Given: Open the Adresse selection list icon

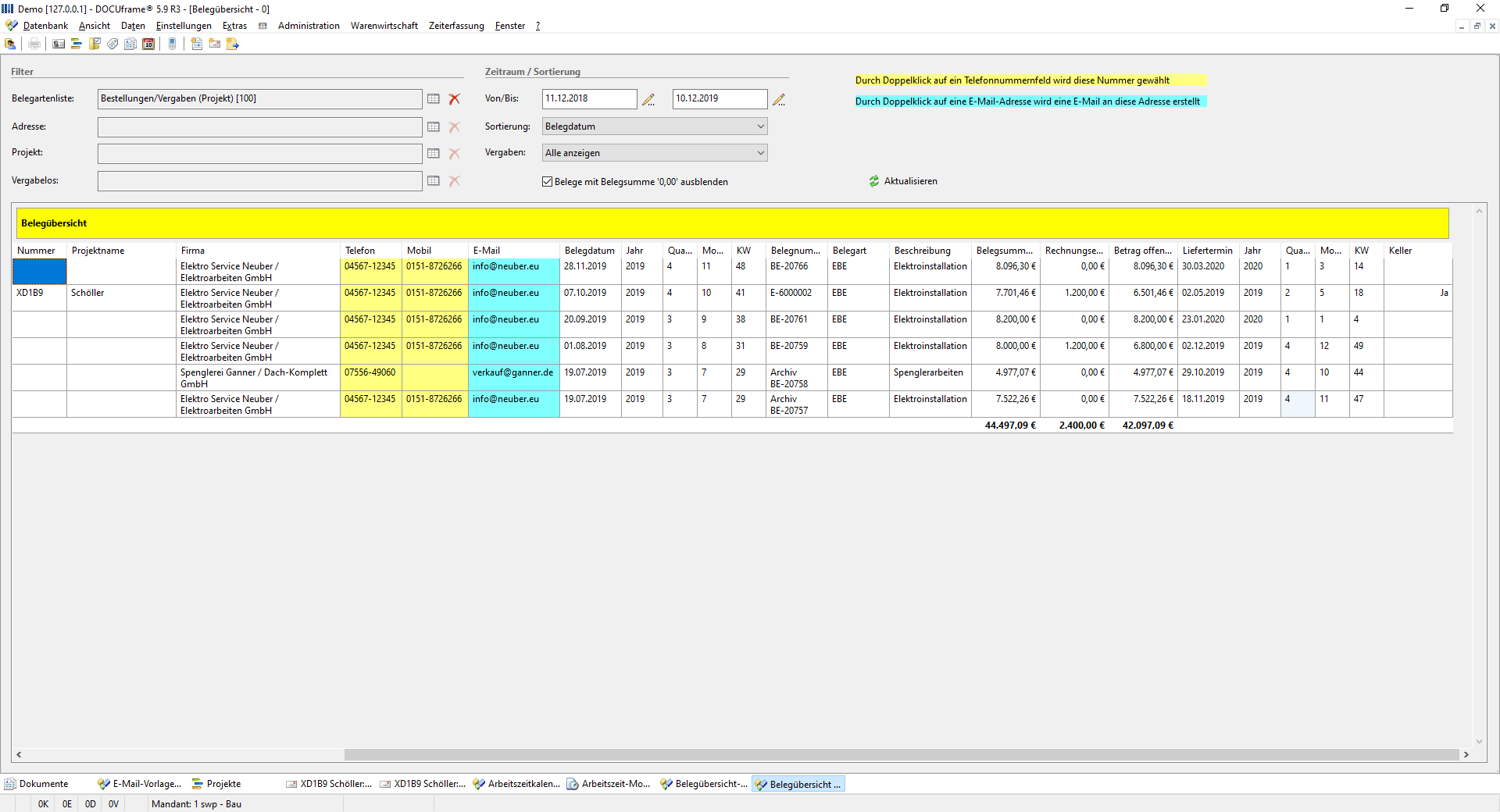Looking at the screenshot, I should coord(434,127).
